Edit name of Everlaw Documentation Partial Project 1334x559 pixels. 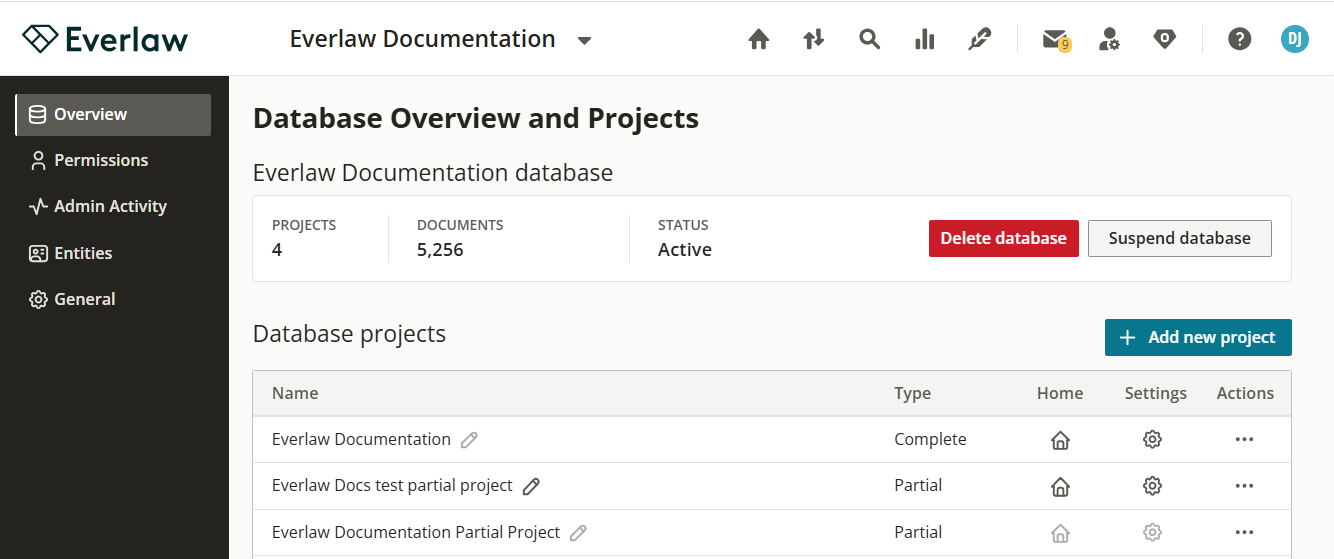click(578, 533)
